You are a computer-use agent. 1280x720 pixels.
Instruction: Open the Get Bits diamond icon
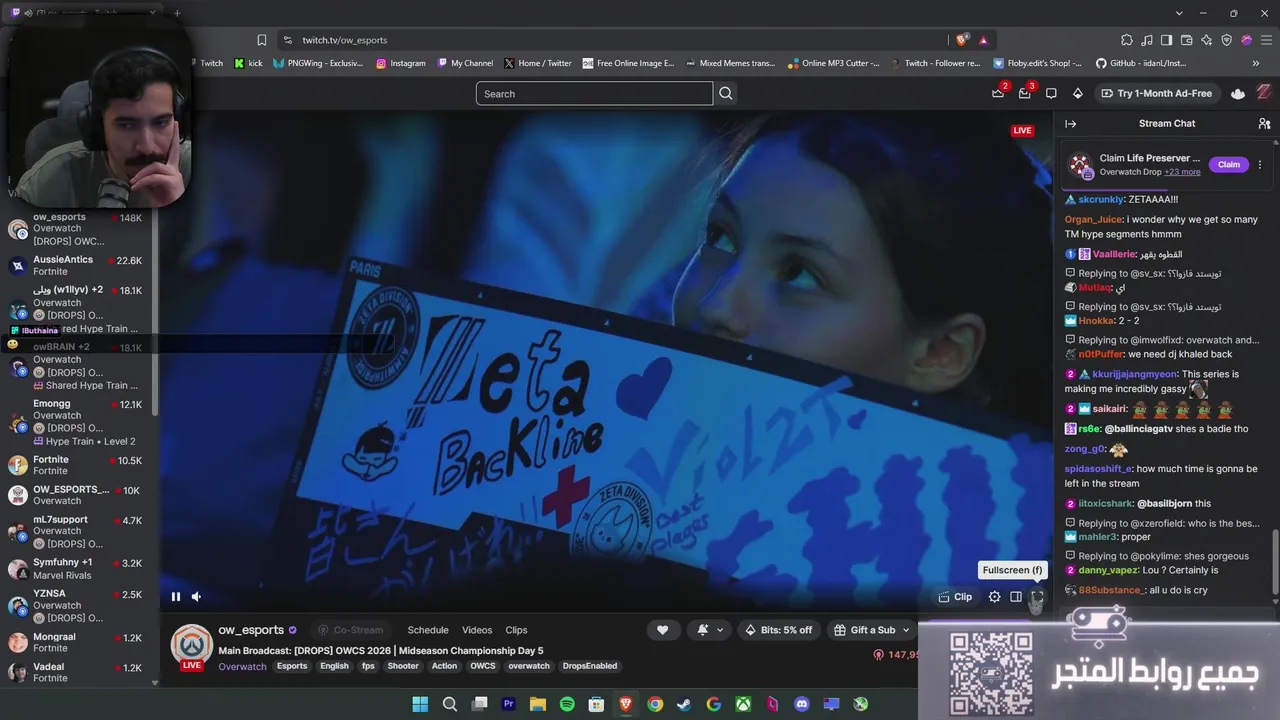click(1077, 93)
